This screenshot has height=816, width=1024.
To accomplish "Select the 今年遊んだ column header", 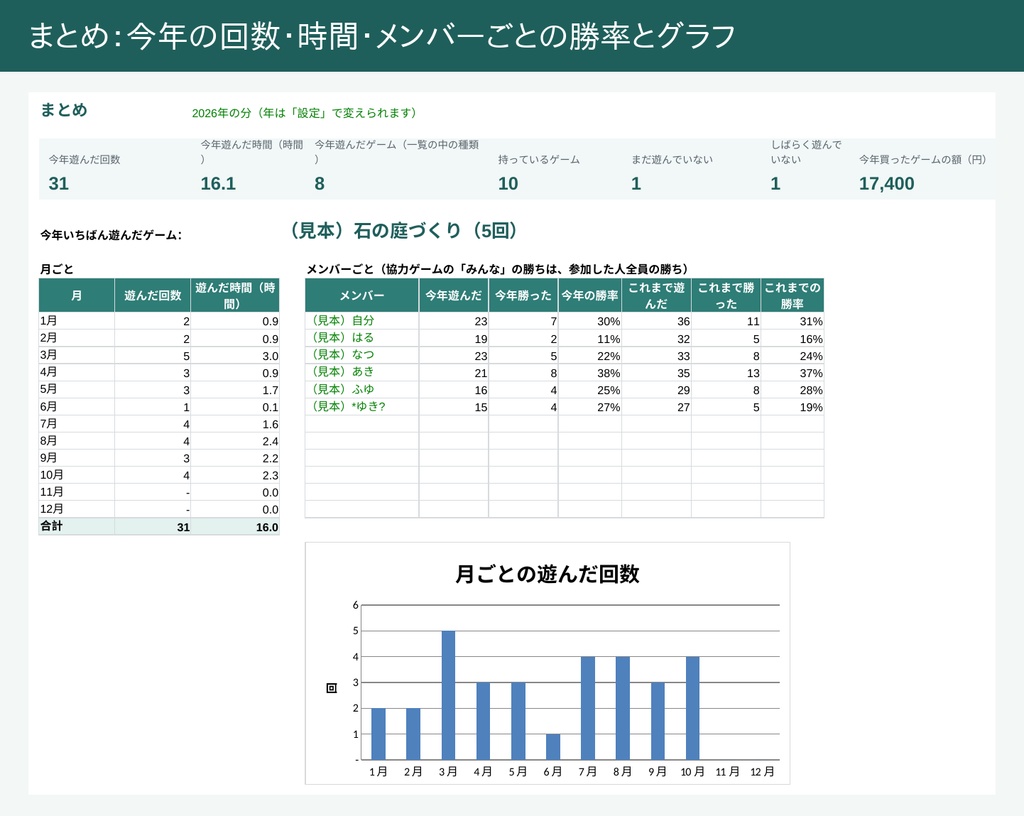I will pos(454,295).
